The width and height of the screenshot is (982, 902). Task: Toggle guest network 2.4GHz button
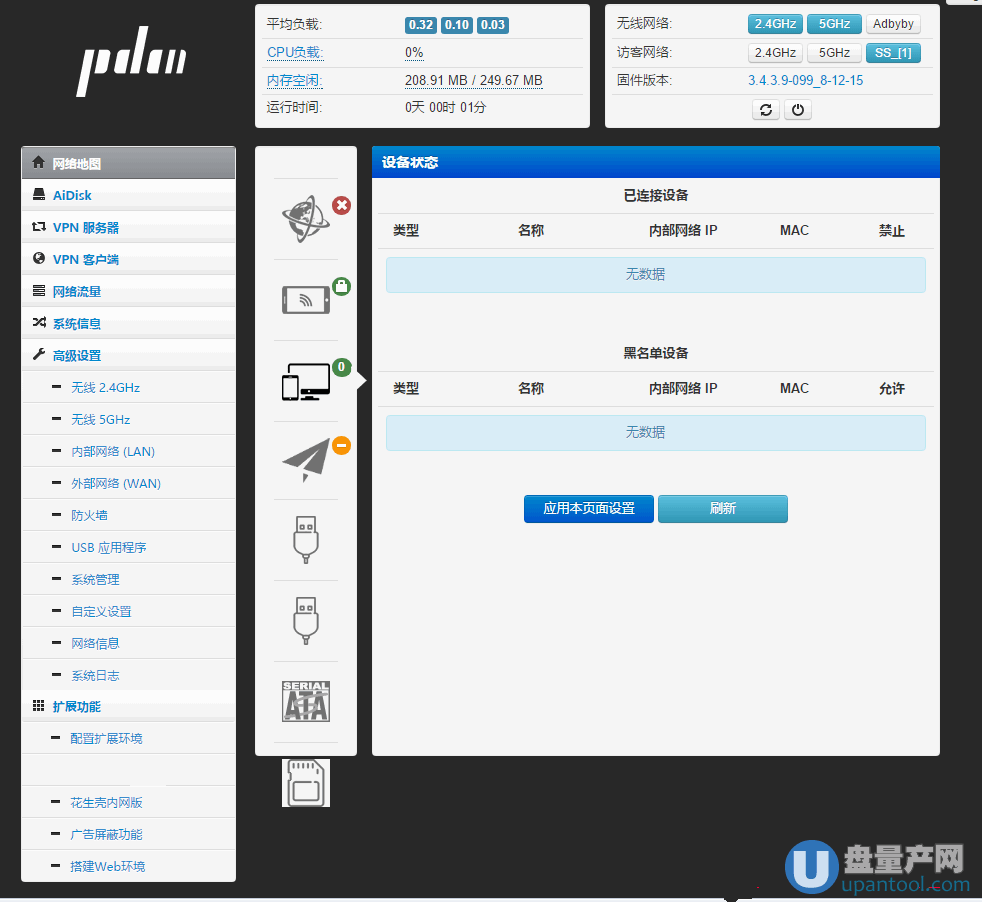pos(775,53)
